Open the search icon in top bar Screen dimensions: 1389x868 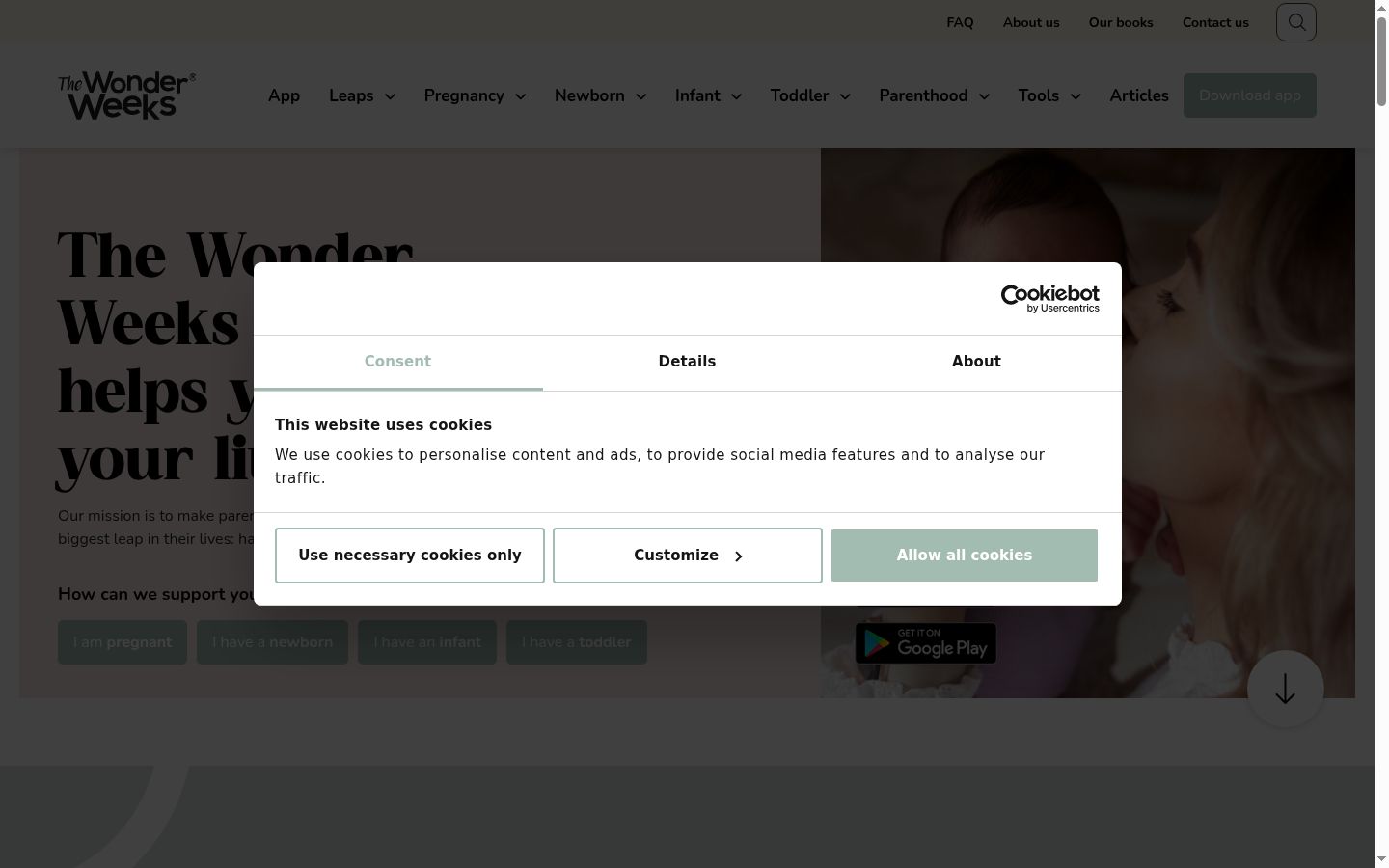point(1295,22)
